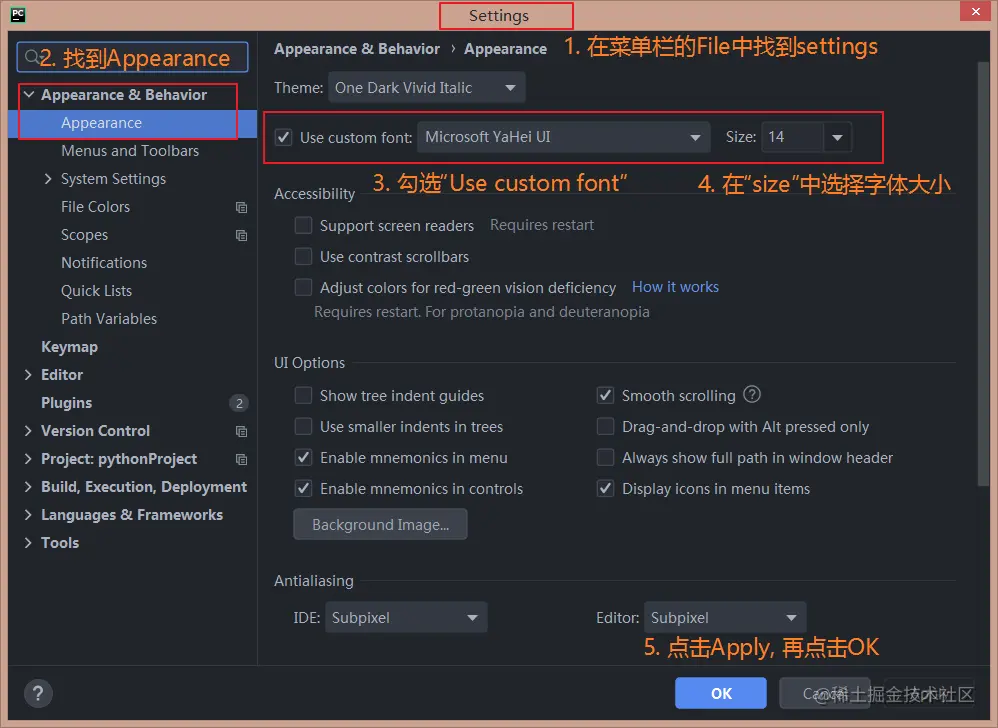
Task: Click the OK button
Action: [x=720, y=693]
